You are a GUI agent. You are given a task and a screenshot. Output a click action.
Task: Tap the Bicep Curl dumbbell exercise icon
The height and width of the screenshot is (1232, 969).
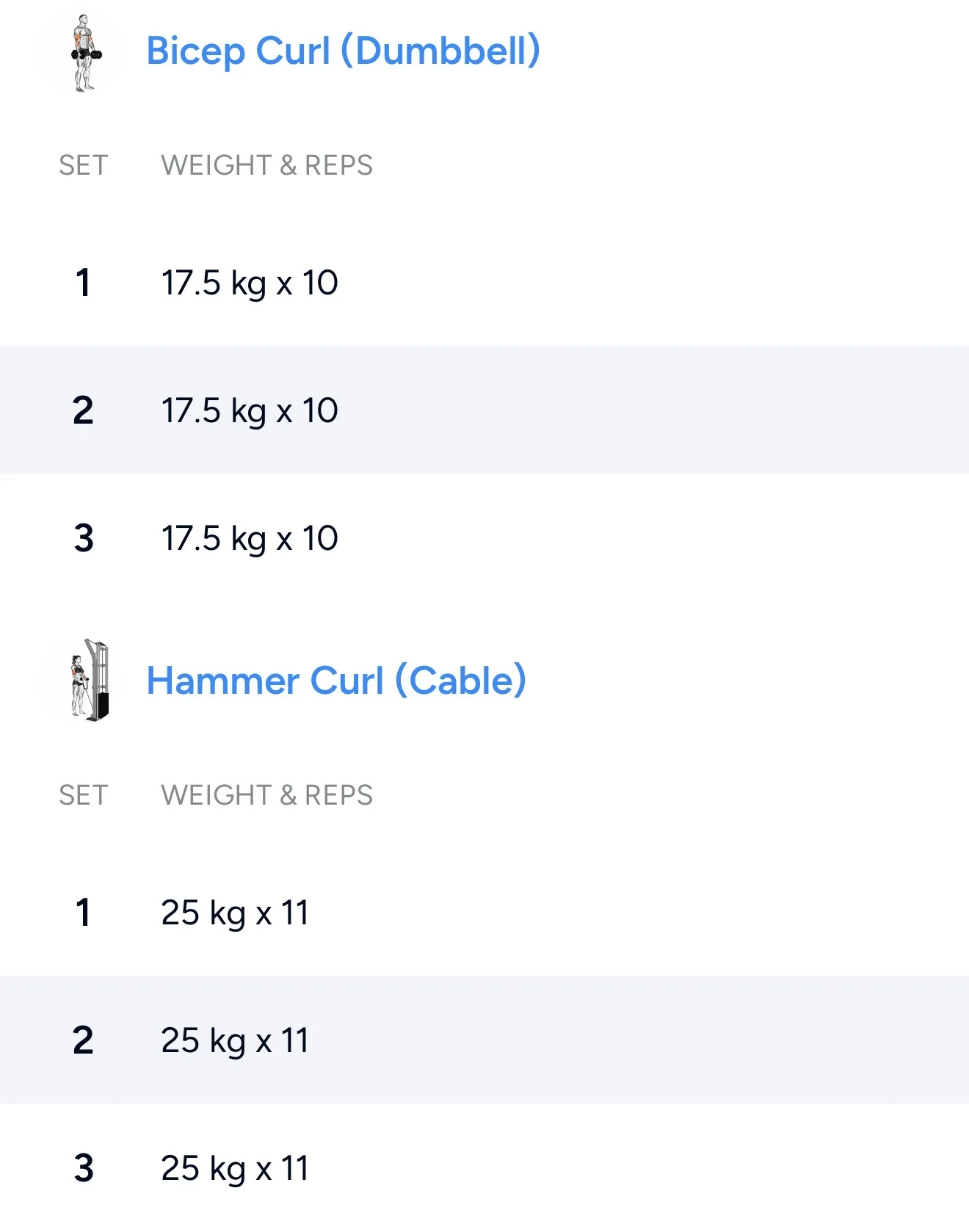(86, 53)
